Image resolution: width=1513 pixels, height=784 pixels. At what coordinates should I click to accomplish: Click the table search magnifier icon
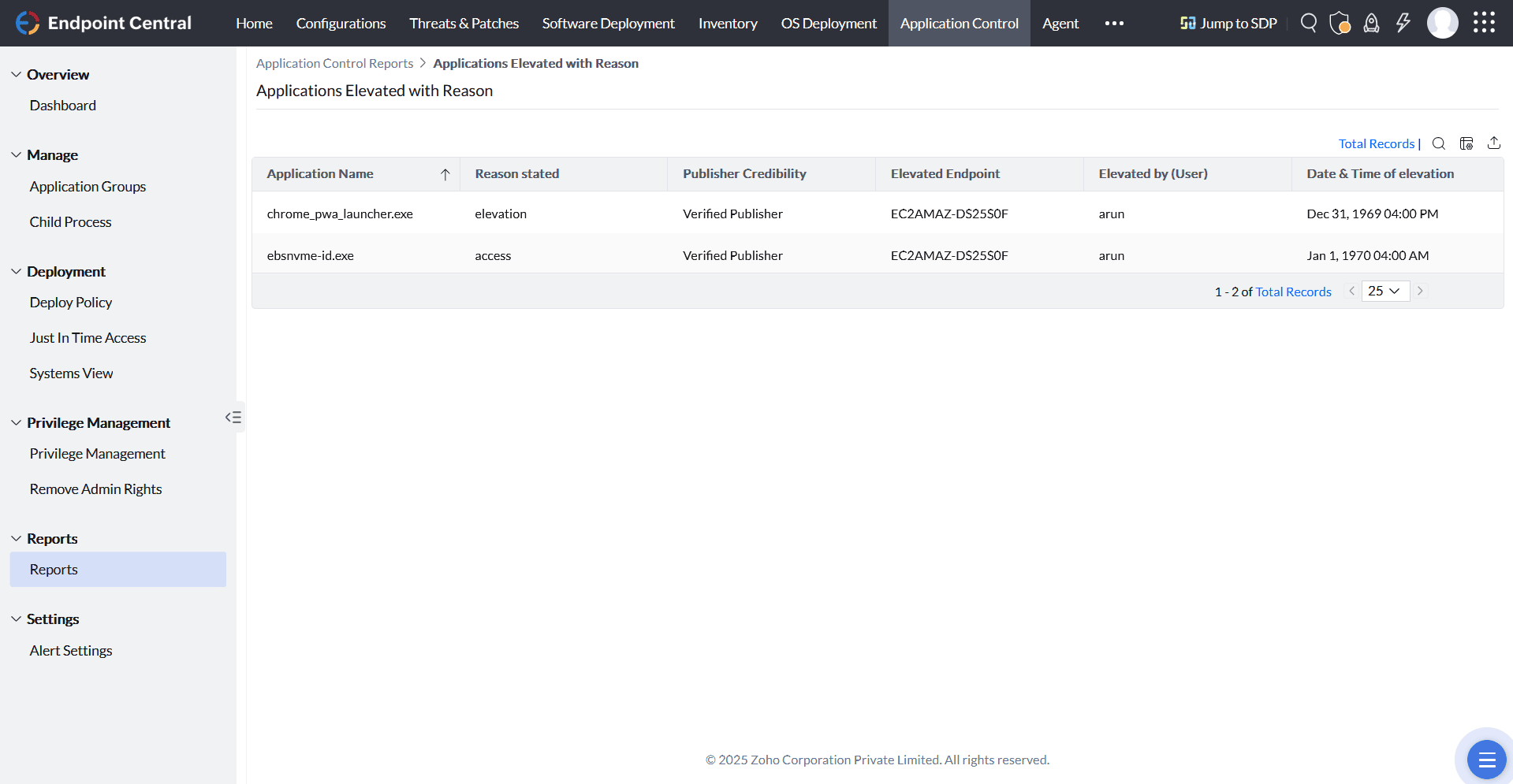tap(1438, 143)
